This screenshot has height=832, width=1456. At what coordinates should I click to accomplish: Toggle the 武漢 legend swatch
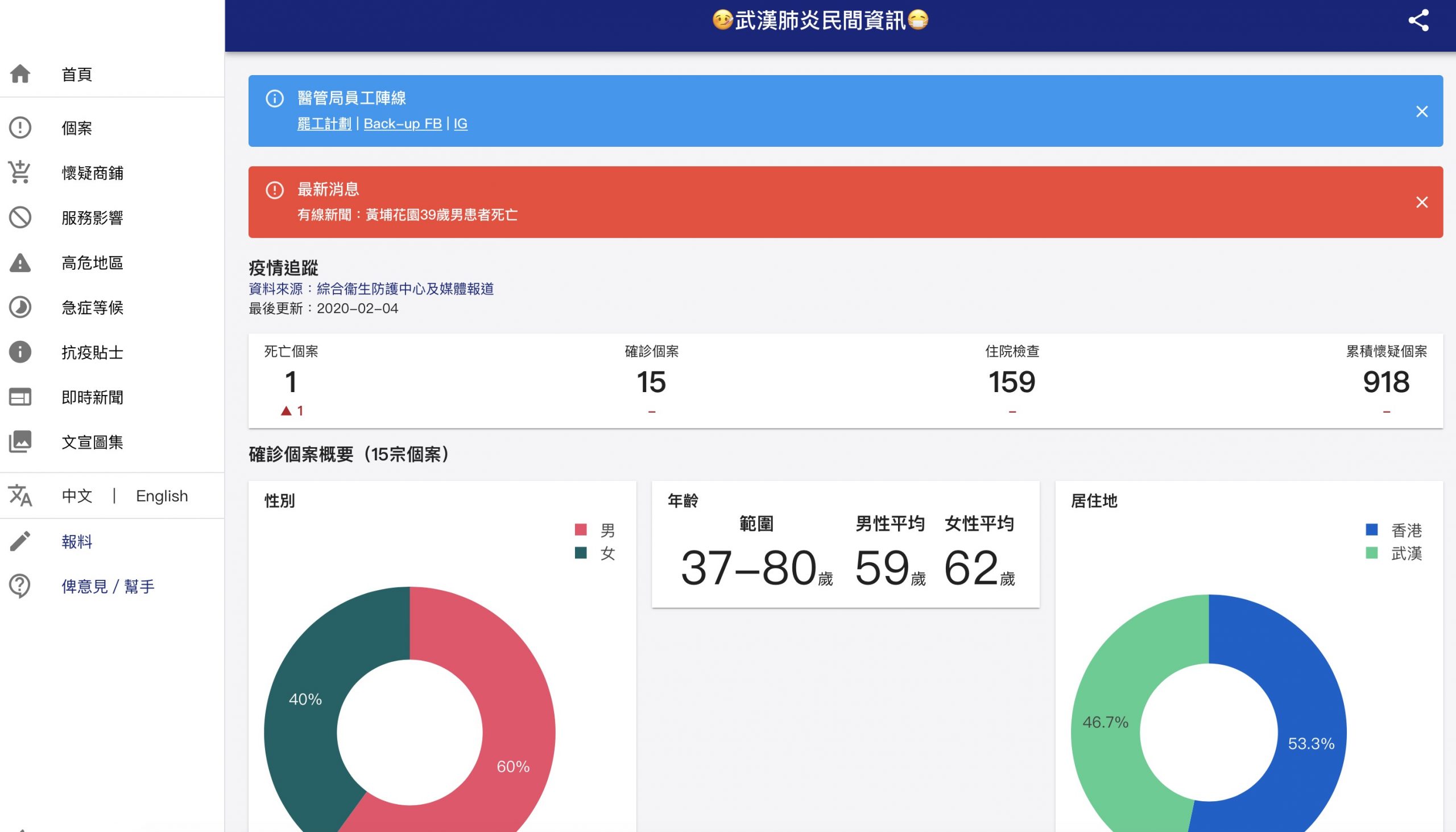point(1371,553)
